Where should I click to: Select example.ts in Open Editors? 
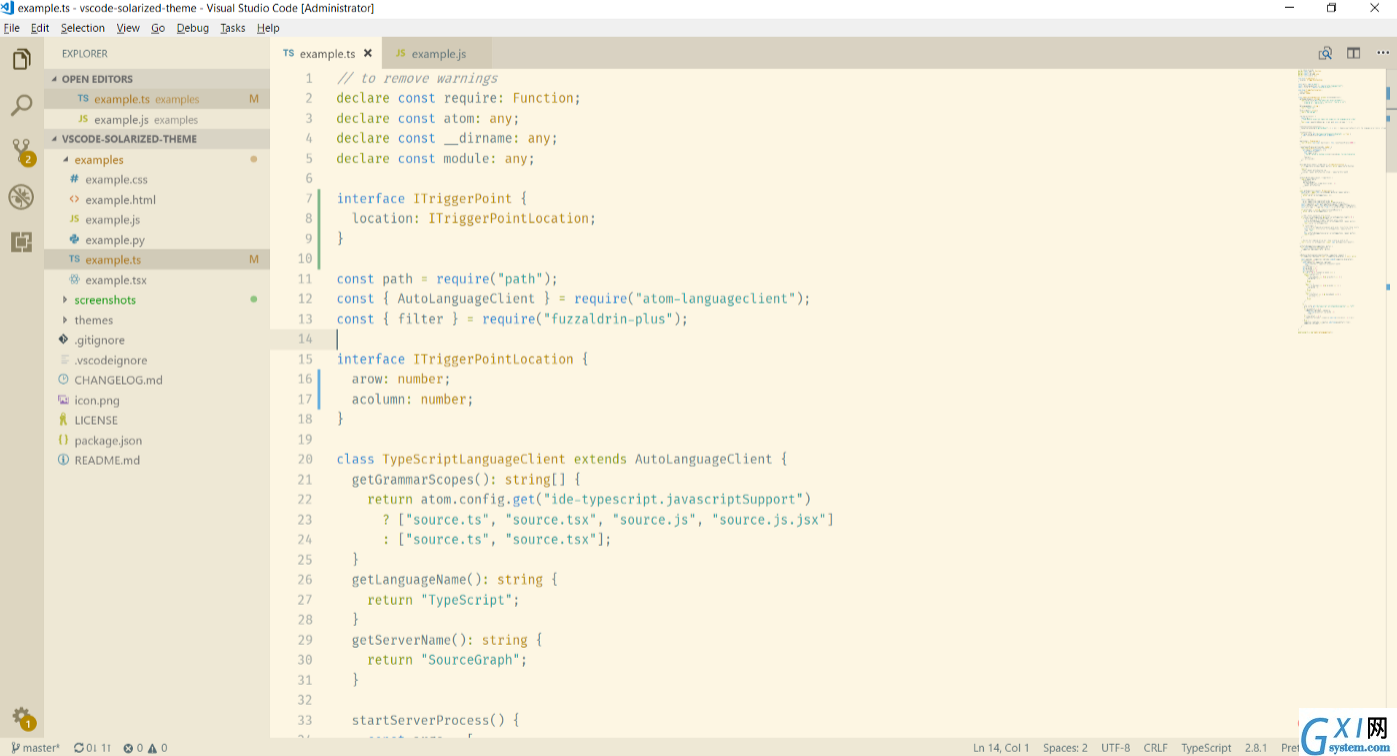[157, 99]
